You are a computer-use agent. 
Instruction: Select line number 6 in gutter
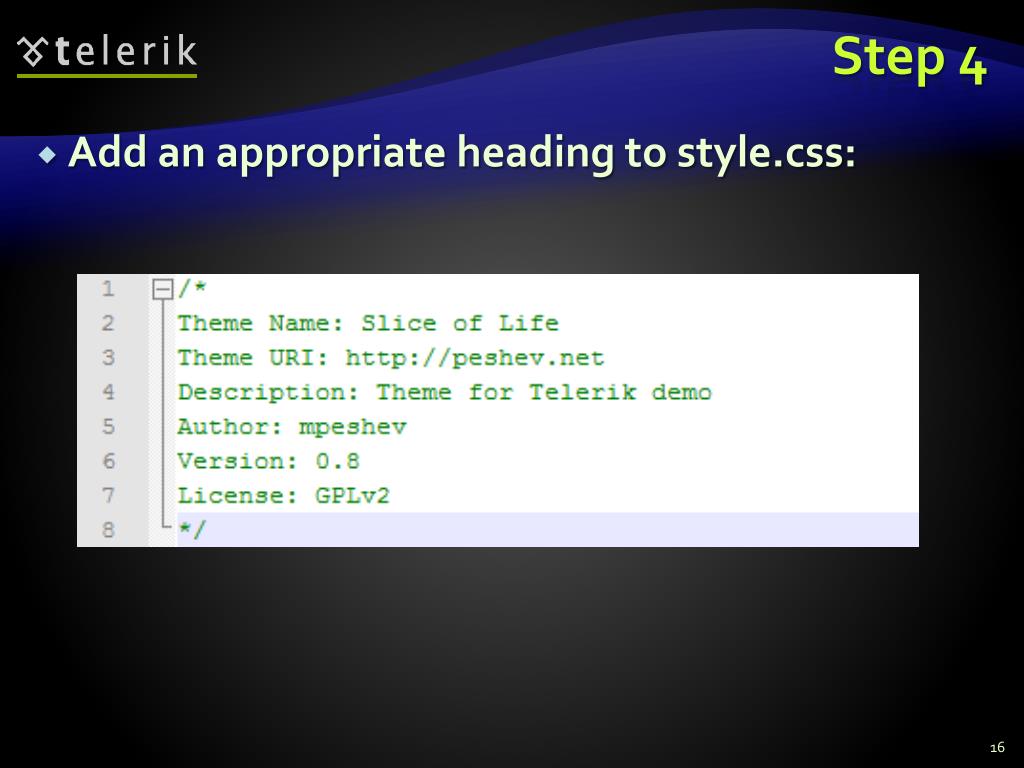108,461
